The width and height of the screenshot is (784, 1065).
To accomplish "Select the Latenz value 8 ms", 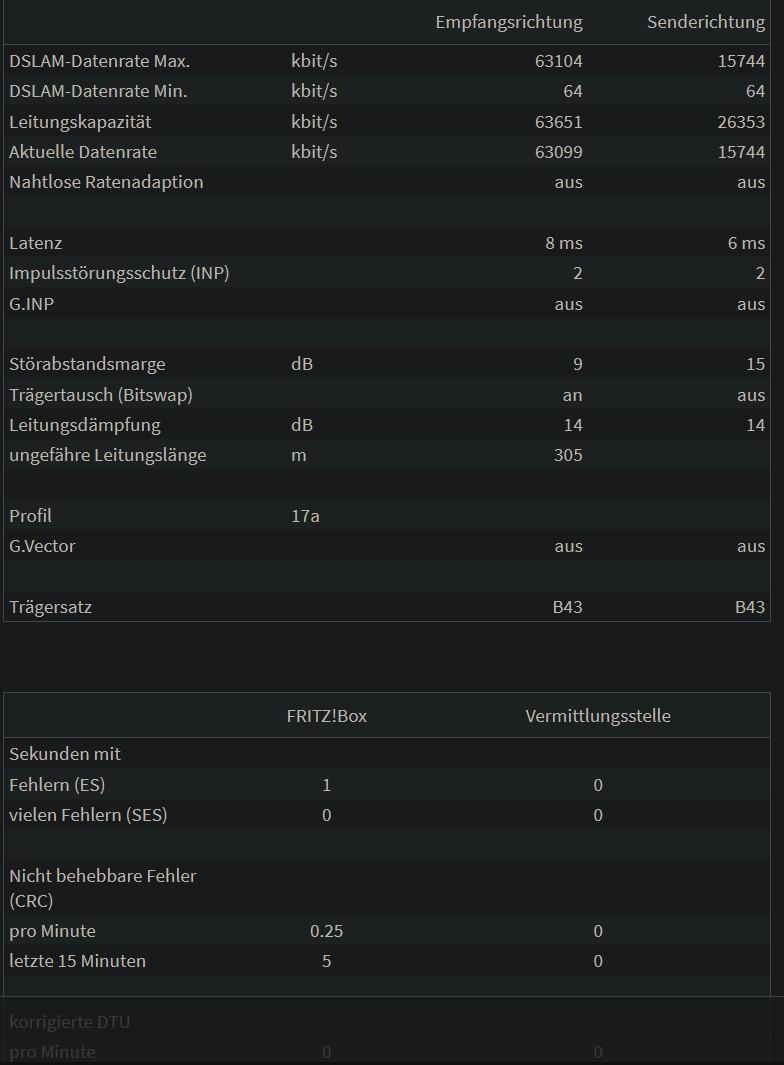I will pos(564,243).
